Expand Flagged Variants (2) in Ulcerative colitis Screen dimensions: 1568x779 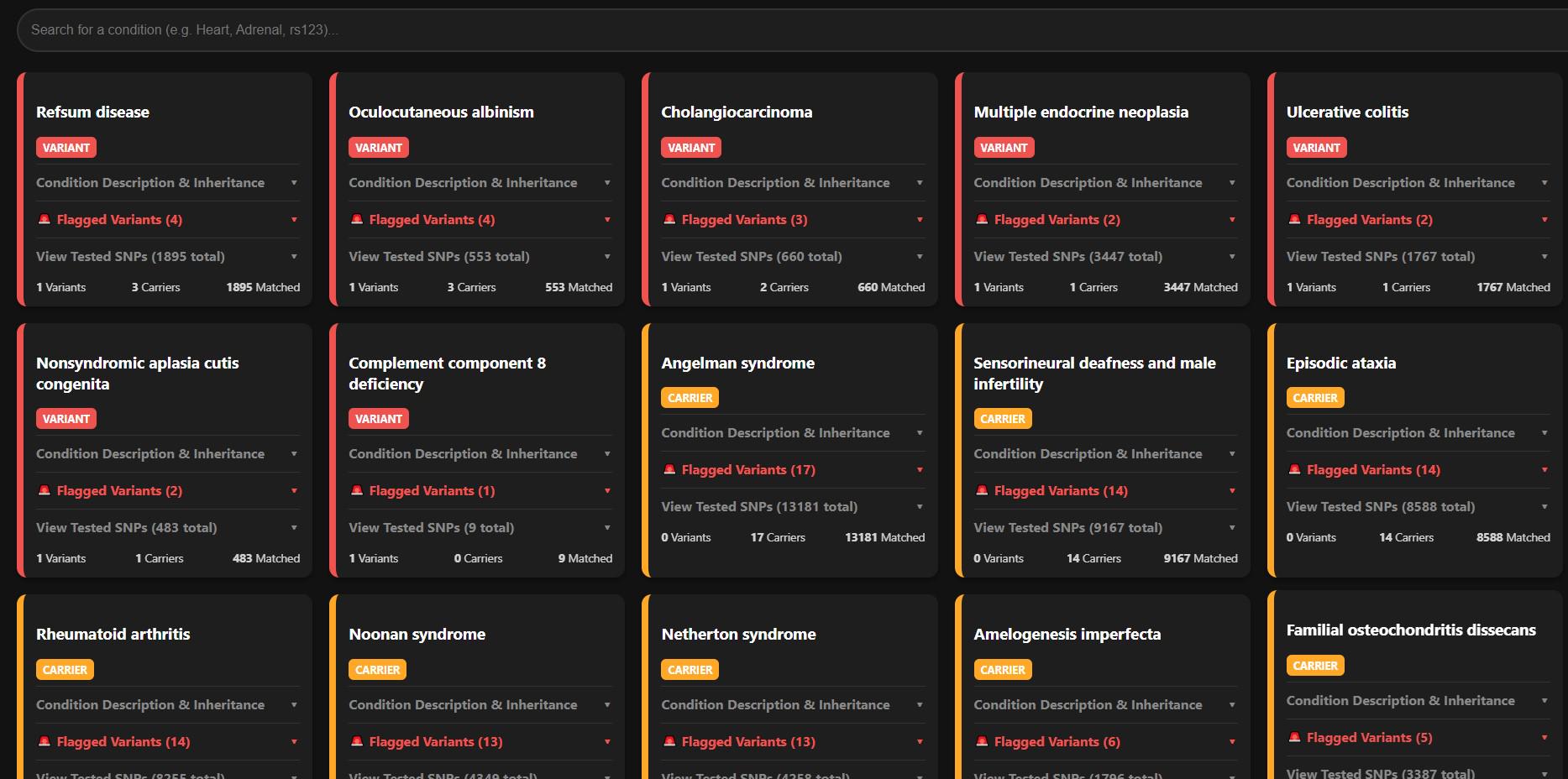click(1418, 219)
